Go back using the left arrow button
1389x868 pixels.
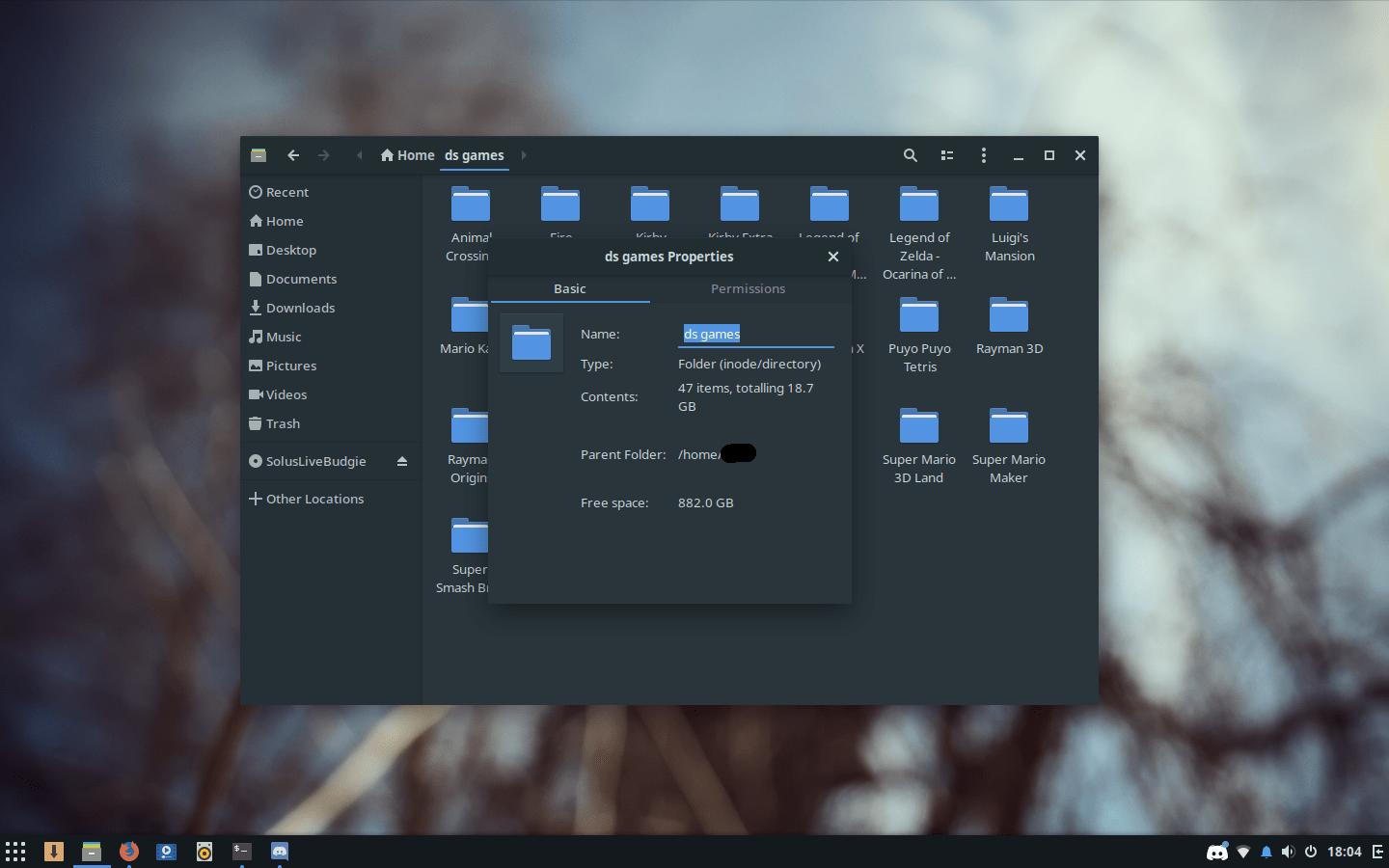pyautogui.click(x=293, y=155)
